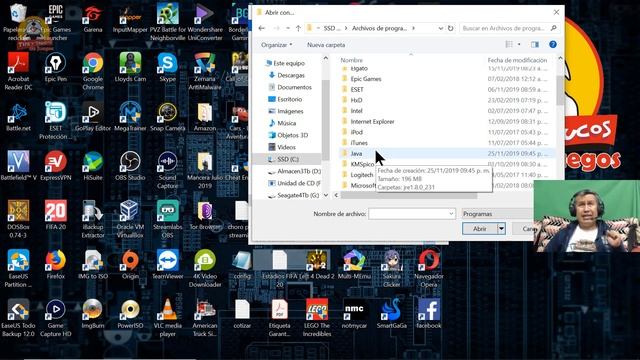Open the Acrobat Reader DC desktop icon
This screenshot has width=640, height=360.
click(18, 71)
